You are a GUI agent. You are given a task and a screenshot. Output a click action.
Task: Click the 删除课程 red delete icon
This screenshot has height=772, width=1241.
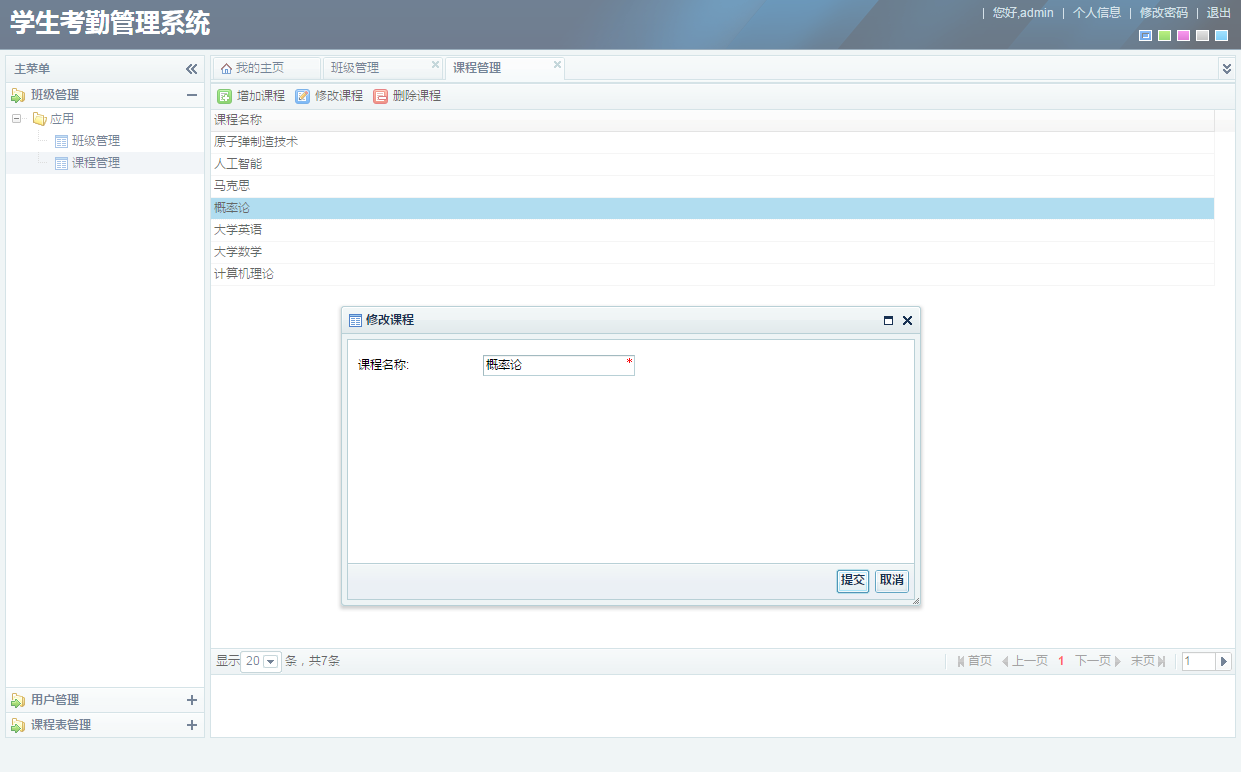[x=380, y=97]
